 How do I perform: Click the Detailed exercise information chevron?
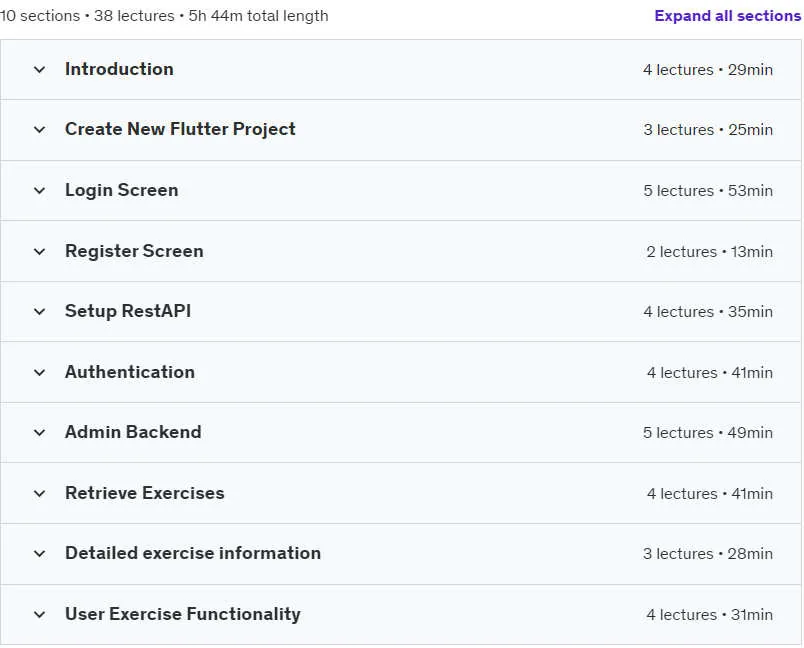click(x=39, y=554)
